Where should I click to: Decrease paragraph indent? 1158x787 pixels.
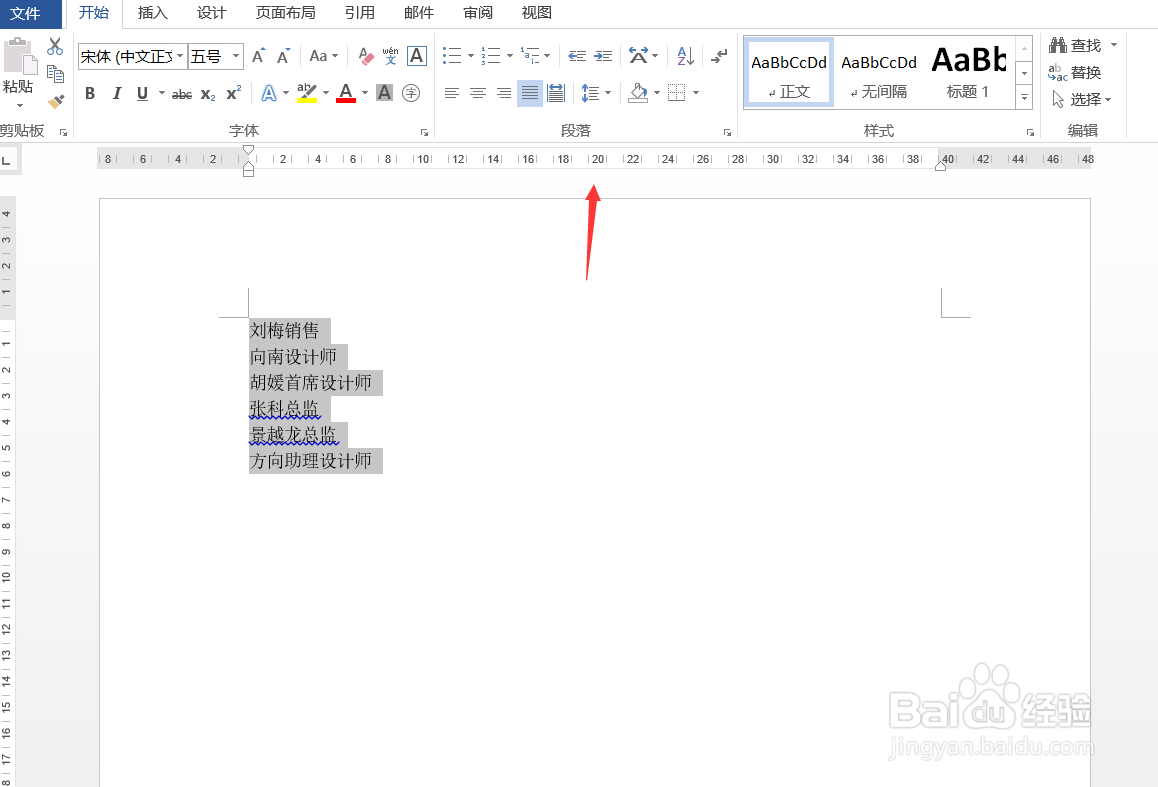578,56
